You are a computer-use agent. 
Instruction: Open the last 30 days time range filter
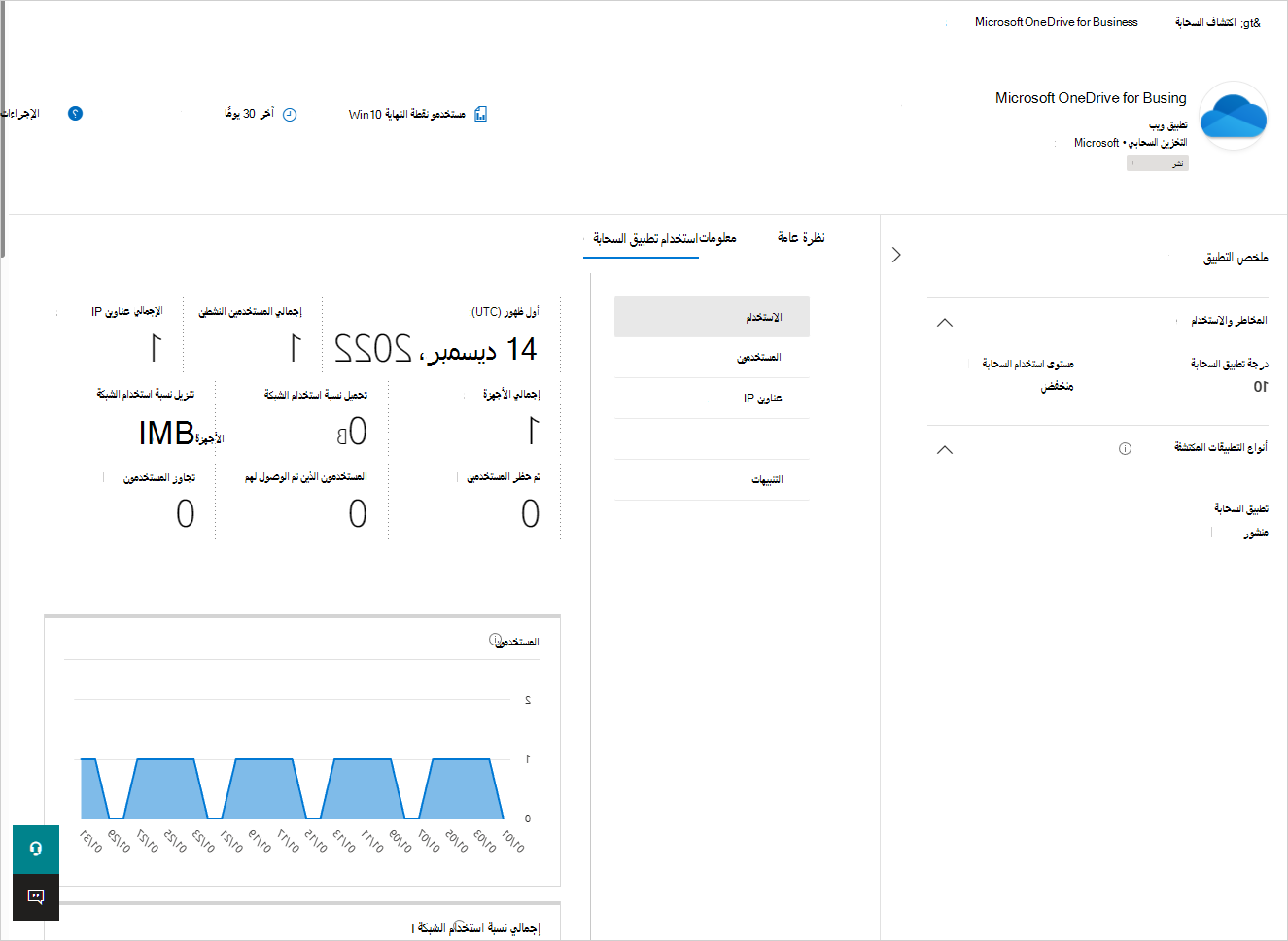[260, 115]
